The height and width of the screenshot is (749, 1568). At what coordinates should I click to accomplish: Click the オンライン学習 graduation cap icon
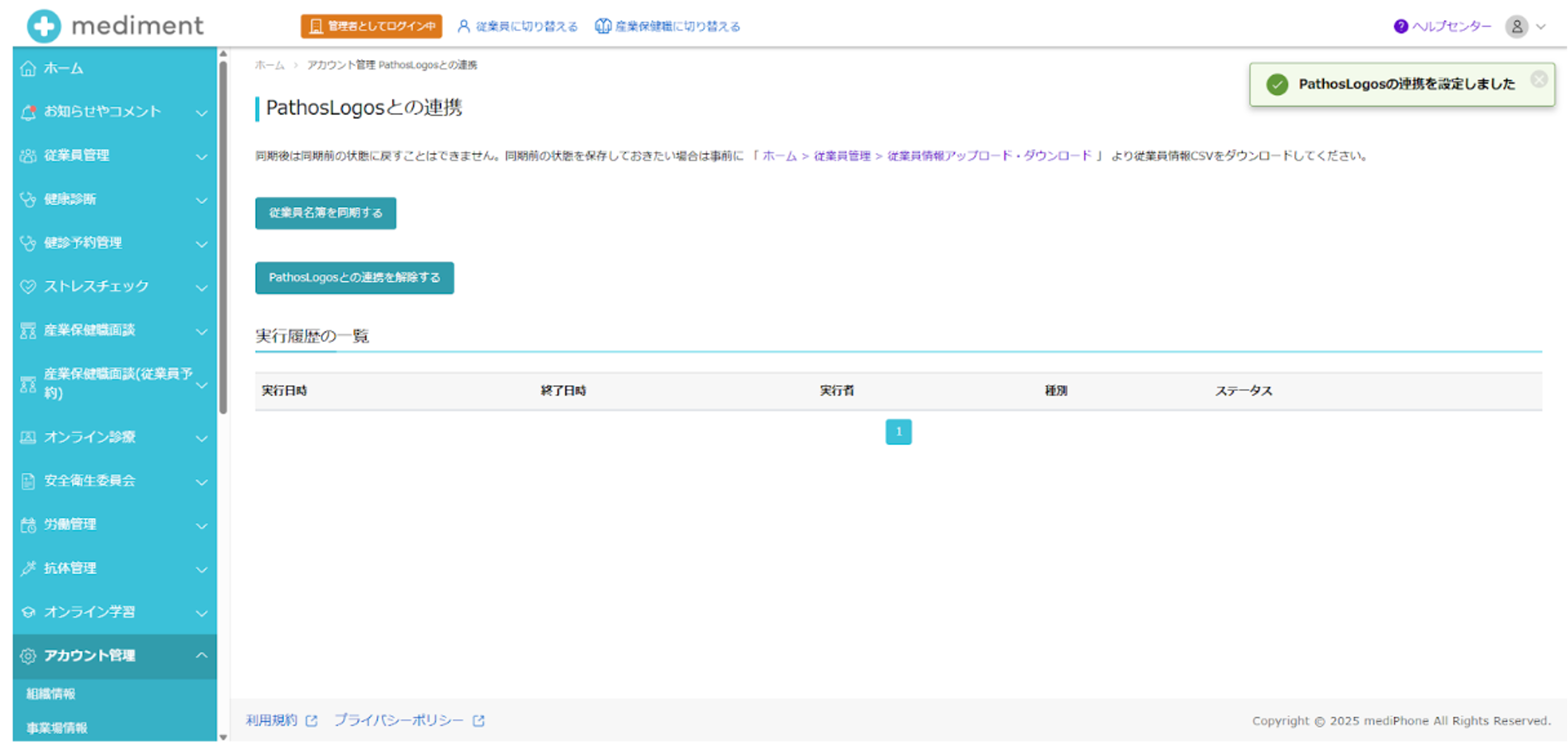tap(28, 612)
